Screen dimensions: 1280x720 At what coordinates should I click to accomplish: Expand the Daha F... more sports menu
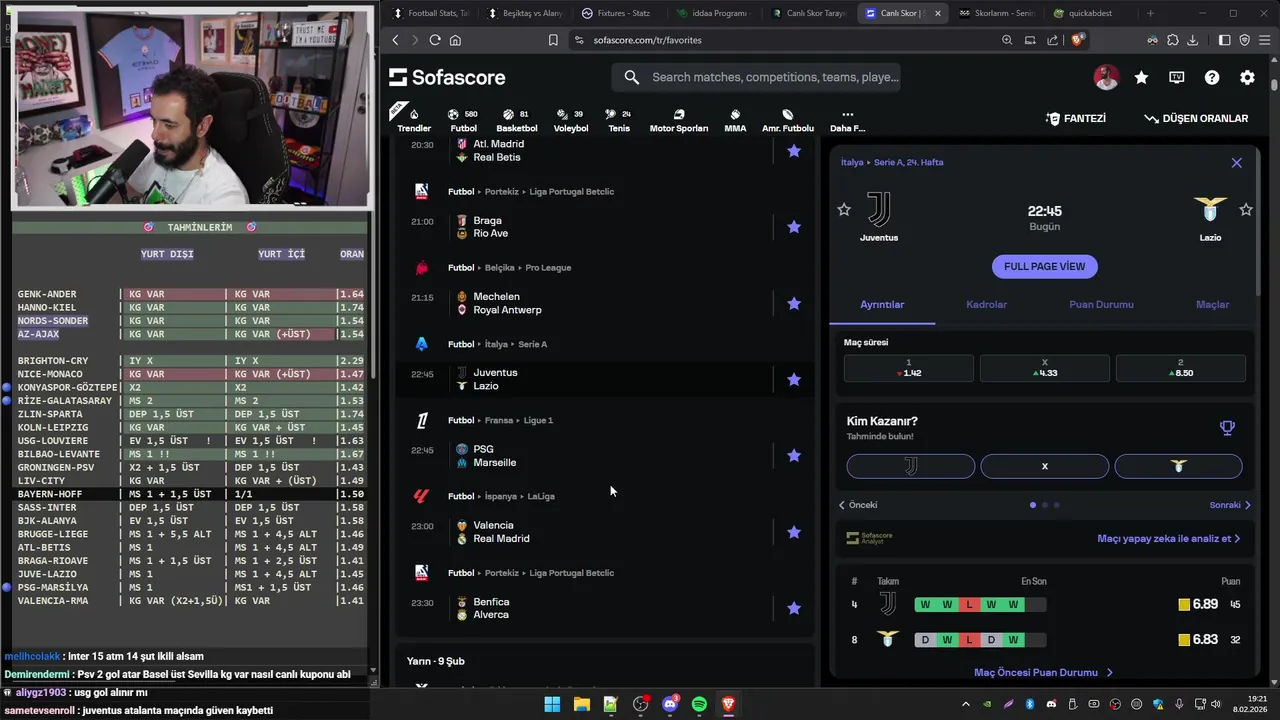click(847, 120)
